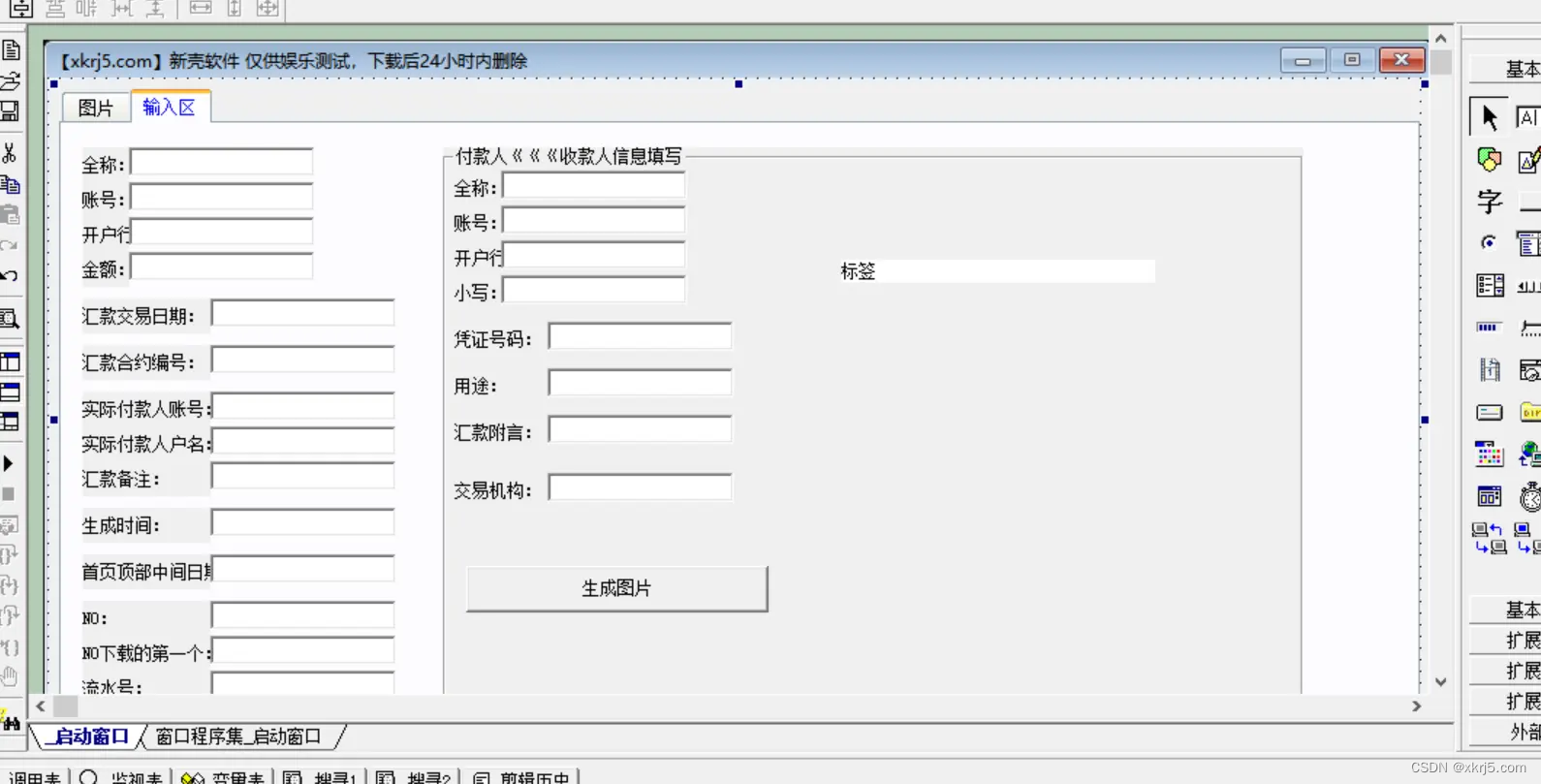Open the 外部 component category
The width and height of the screenshot is (1541, 784).
[1506, 732]
